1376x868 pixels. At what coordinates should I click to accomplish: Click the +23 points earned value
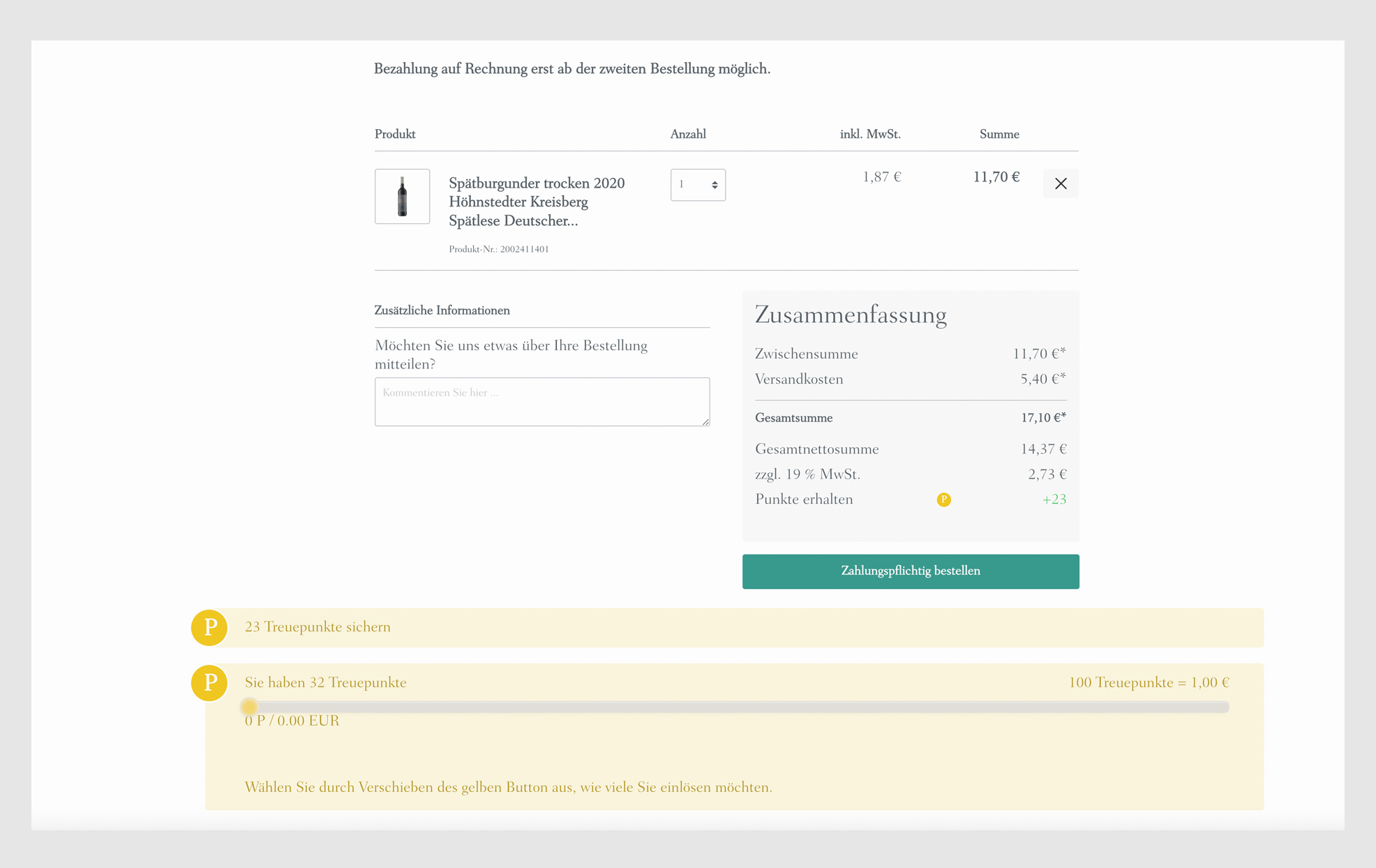pos(1054,500)
